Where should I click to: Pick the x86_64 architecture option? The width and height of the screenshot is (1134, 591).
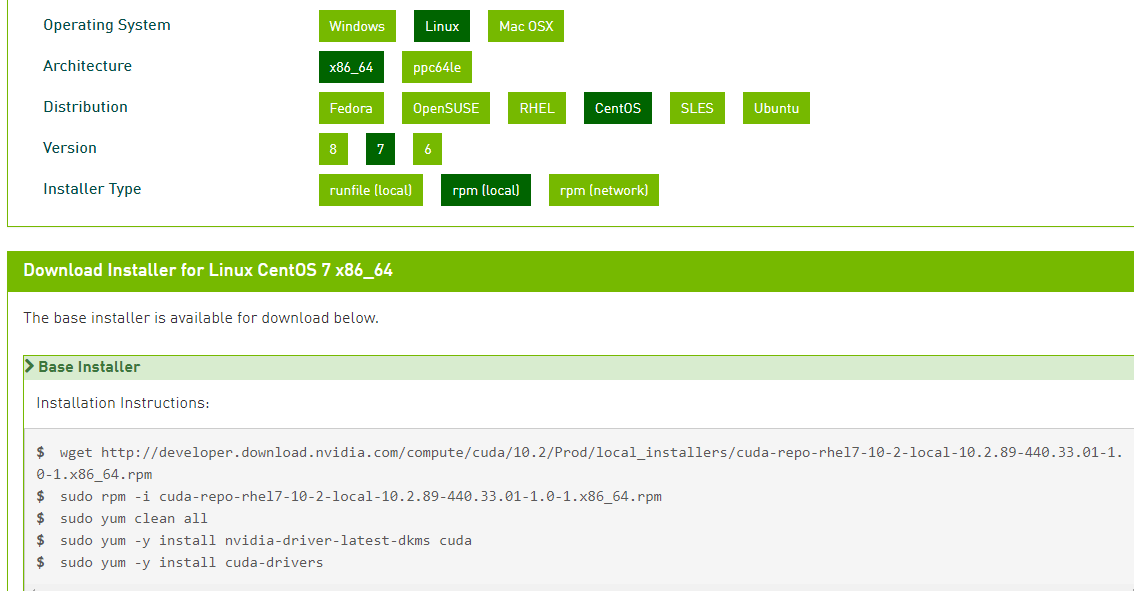point(351,67)
